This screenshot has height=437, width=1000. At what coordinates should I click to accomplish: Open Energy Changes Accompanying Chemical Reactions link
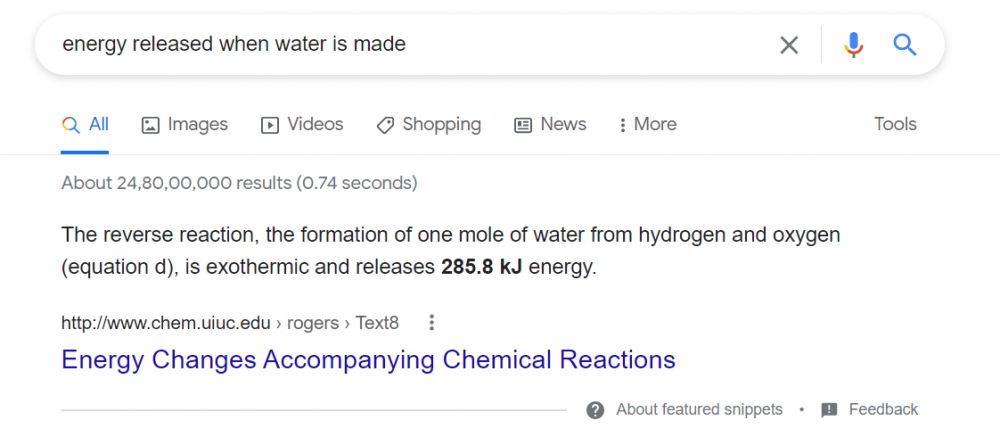[368, 359]
